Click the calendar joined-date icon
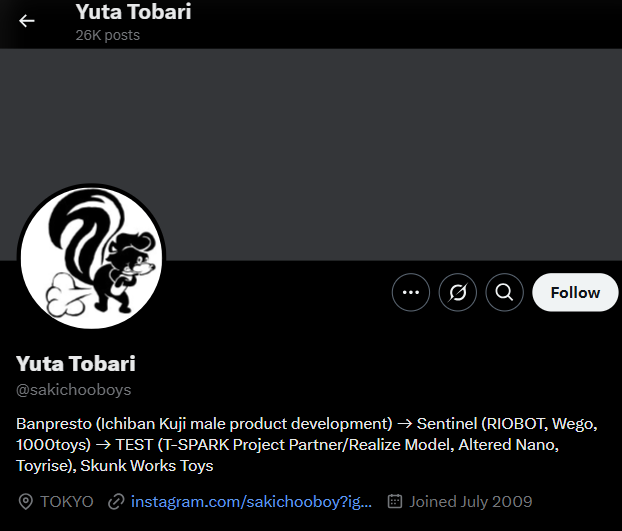The image size is (622, 531). pyautogui.click(x=395, y=501)
